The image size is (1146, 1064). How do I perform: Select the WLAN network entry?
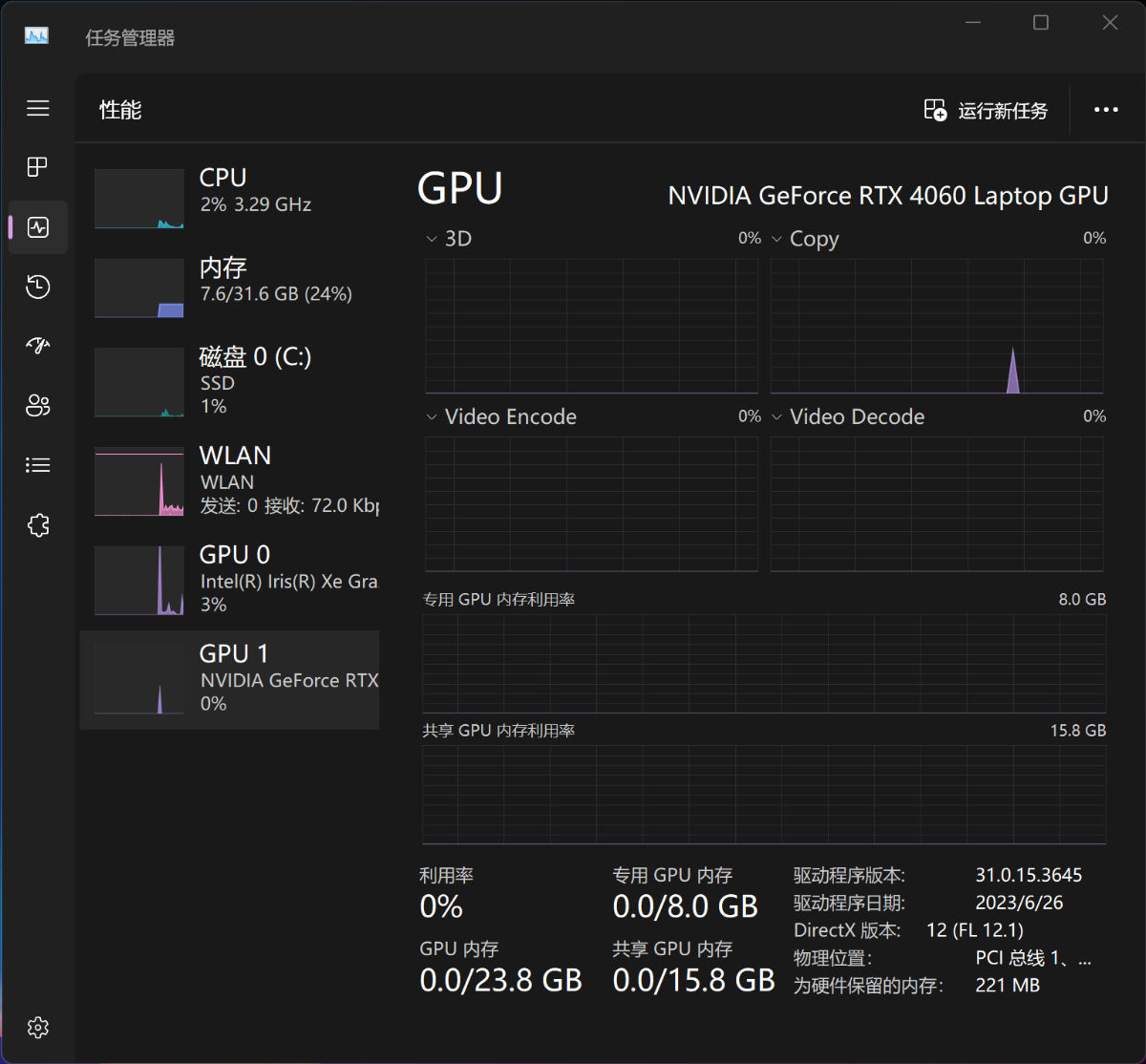coord(230,480)
